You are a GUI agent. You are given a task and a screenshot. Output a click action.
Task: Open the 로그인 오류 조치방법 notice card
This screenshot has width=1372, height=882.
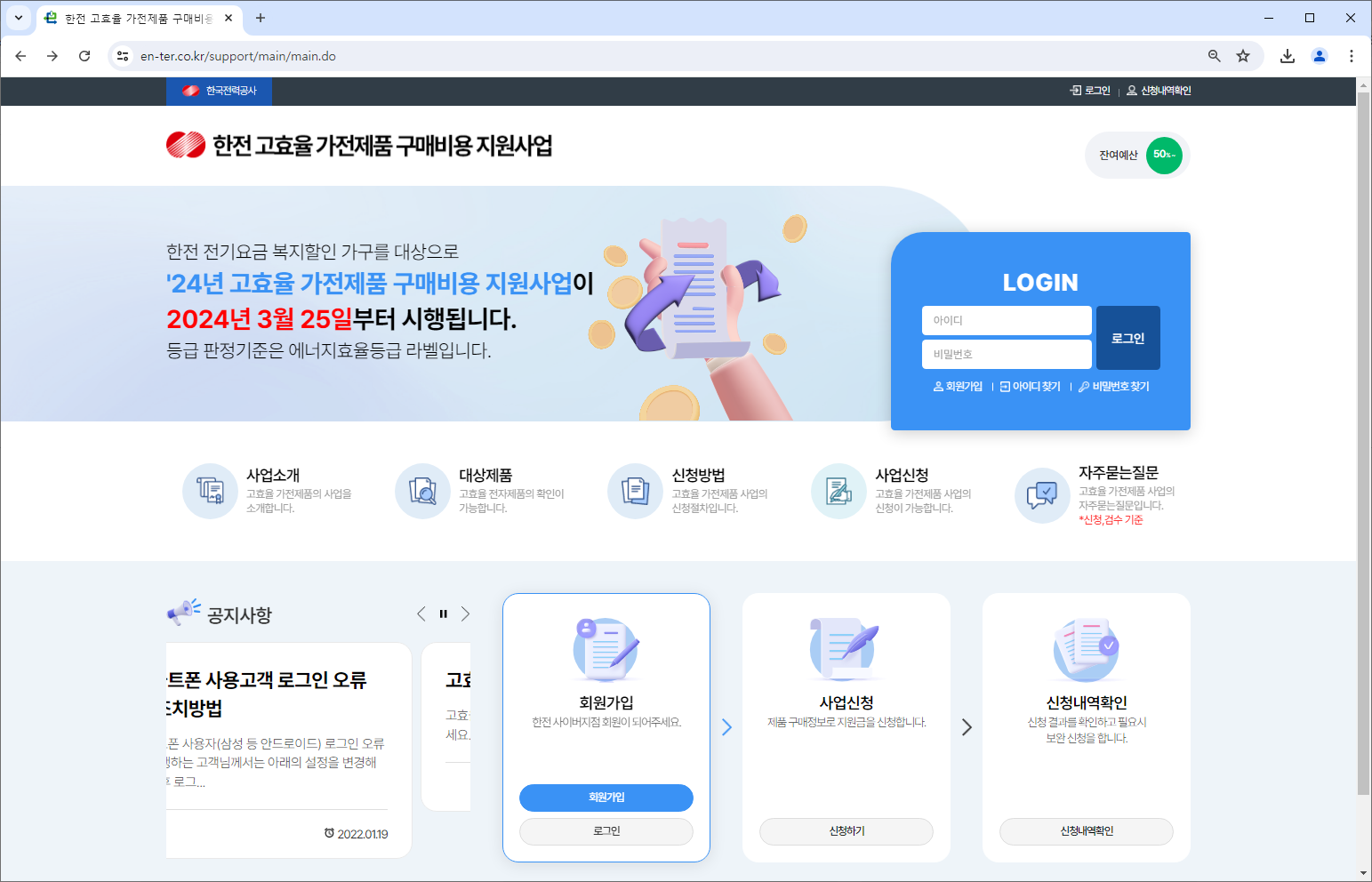[288, 750]
